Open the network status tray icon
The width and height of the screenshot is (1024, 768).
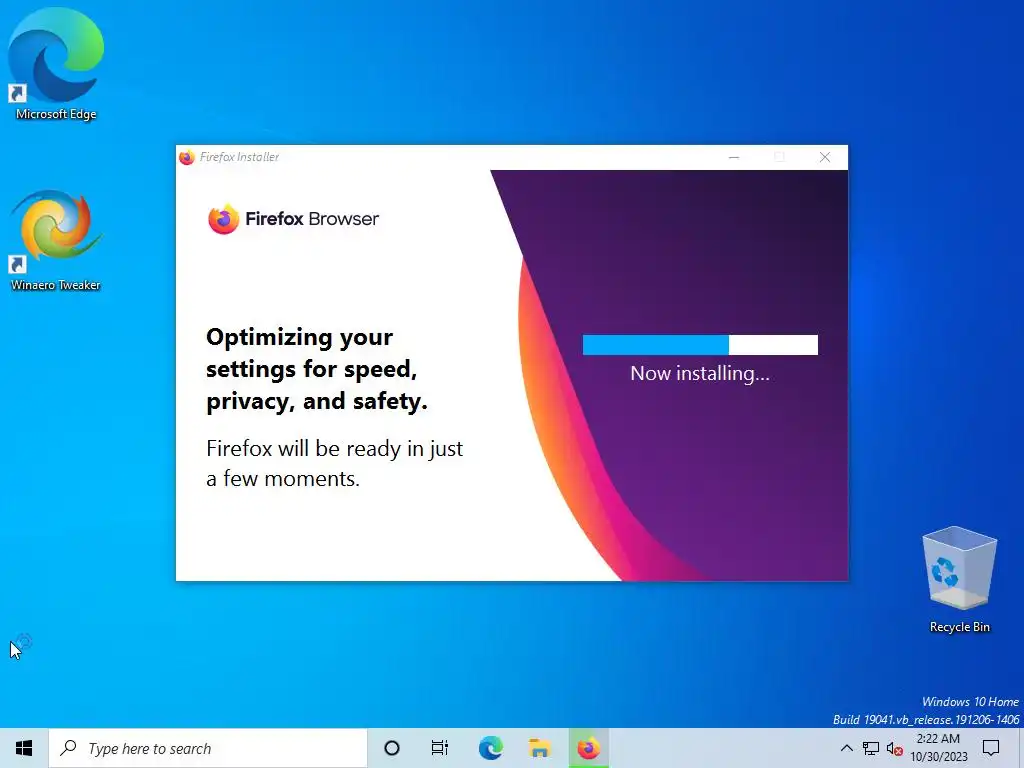(x=871, y=748)
